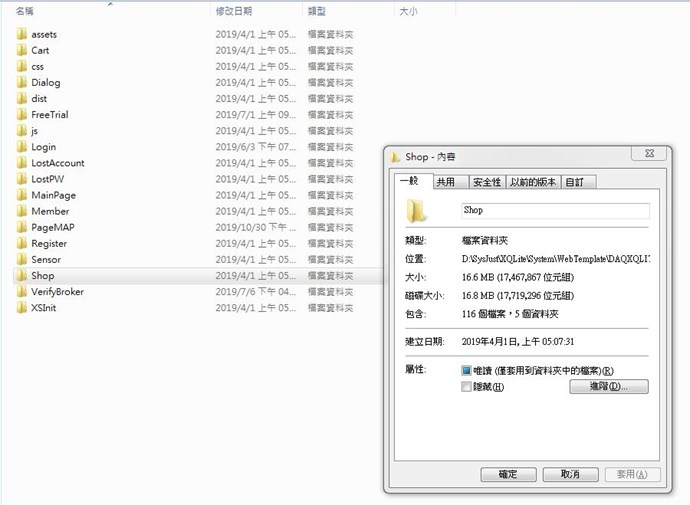This screenshot has height=505, width=690.
Task: Click the js folder icon
Action: pyautogui.click(x=22, y=131)
